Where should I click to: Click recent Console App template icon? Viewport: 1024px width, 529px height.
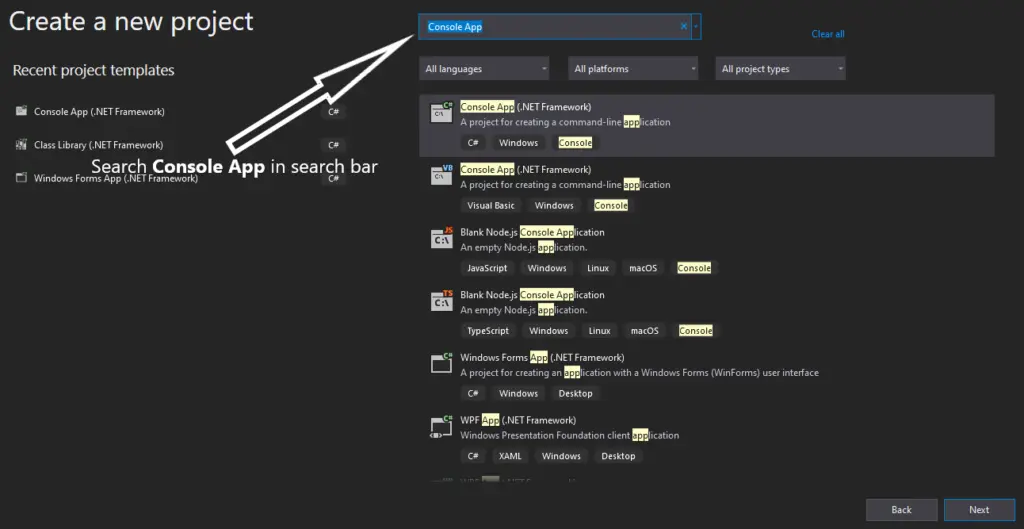tap(22, 111)
